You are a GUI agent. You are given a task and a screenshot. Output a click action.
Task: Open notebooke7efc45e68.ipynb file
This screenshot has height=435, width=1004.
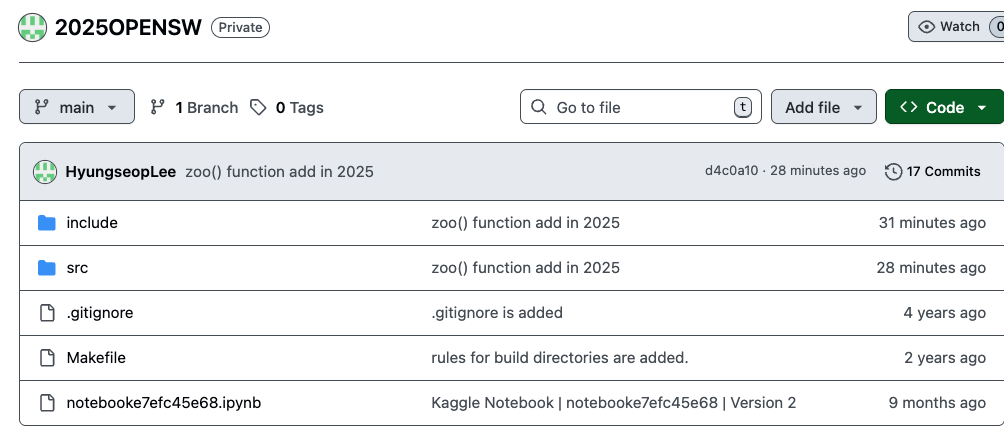point(164,403)
